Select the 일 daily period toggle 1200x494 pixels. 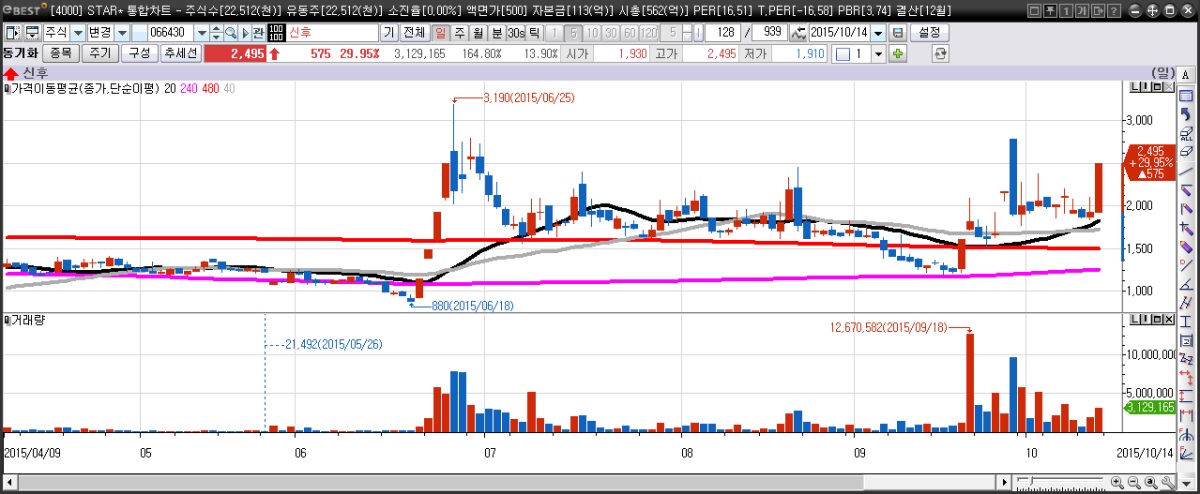click(441, 32)
